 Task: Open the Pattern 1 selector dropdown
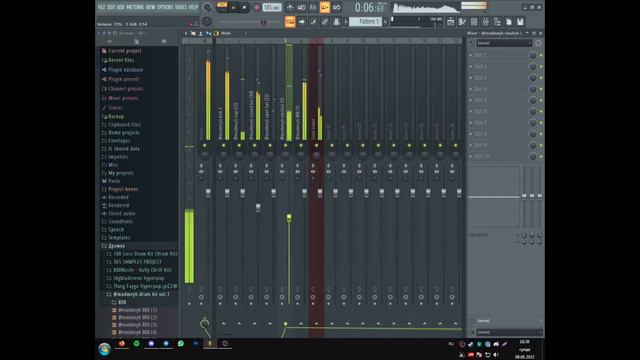tap(366, 22)
